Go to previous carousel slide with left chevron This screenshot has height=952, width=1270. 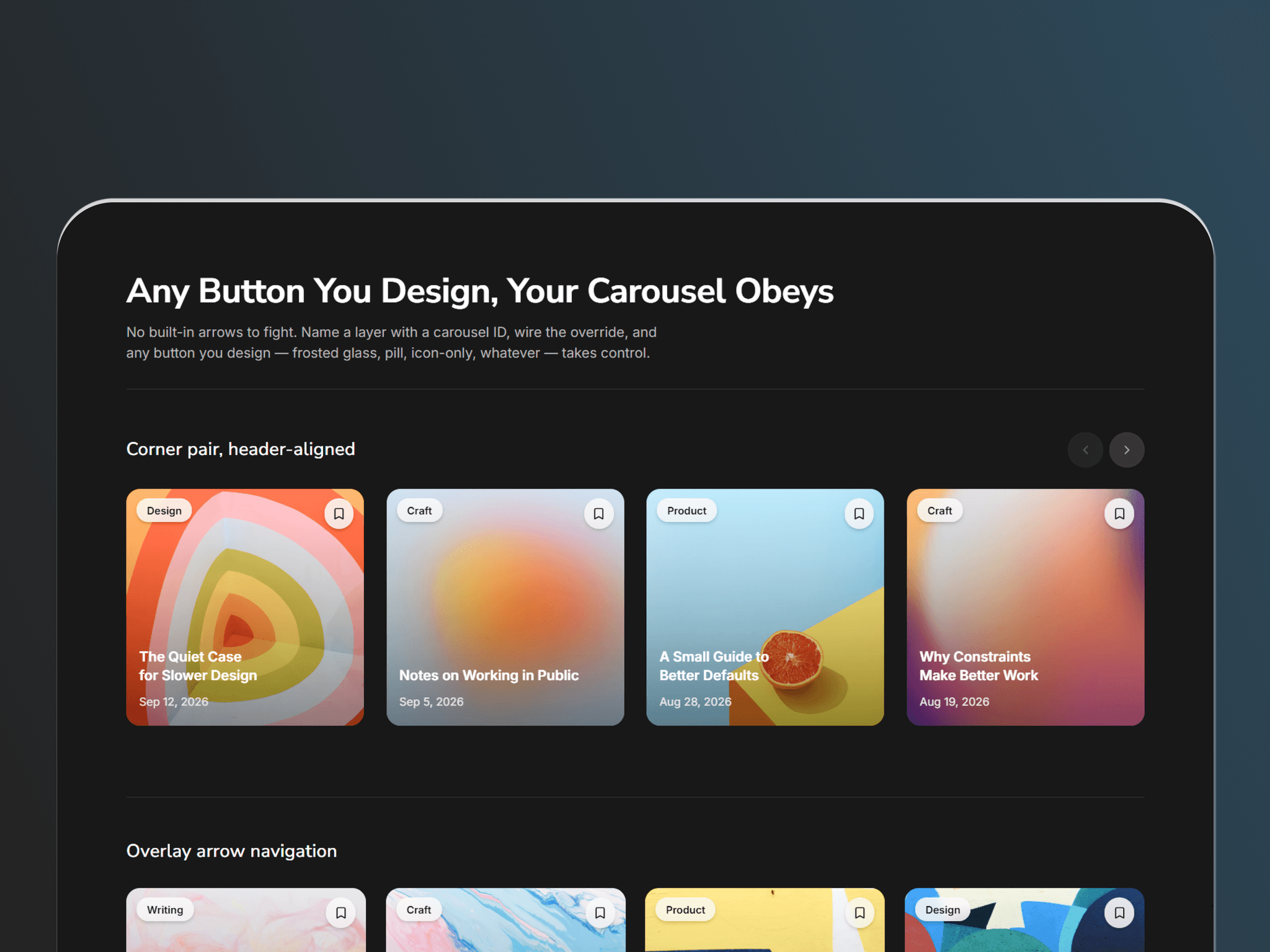coord(1085,450)
